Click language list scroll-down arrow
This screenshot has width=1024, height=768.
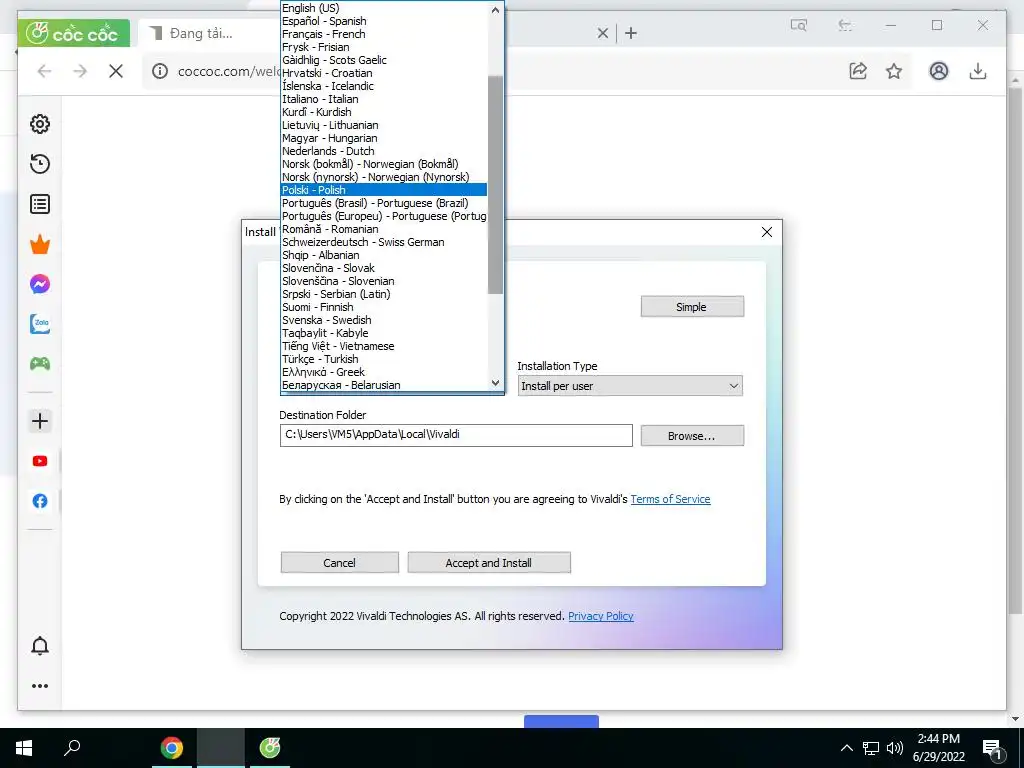pos(495,383)
